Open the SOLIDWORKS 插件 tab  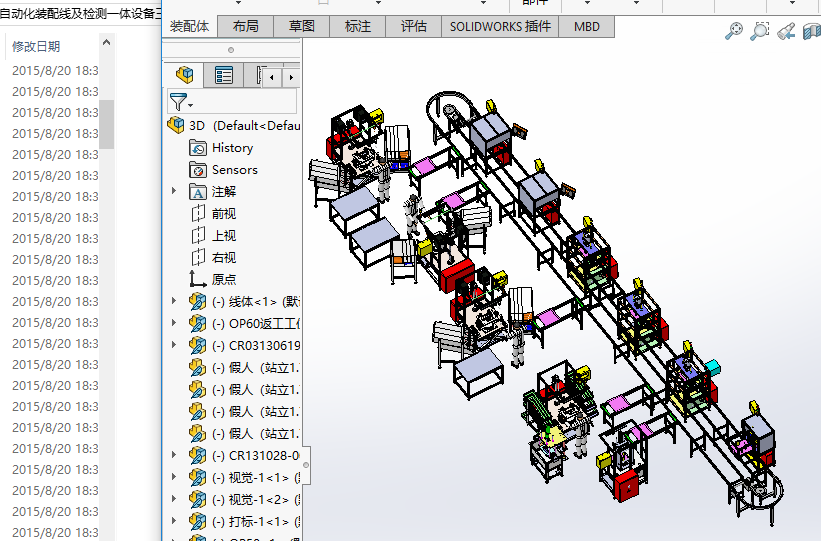500,26
